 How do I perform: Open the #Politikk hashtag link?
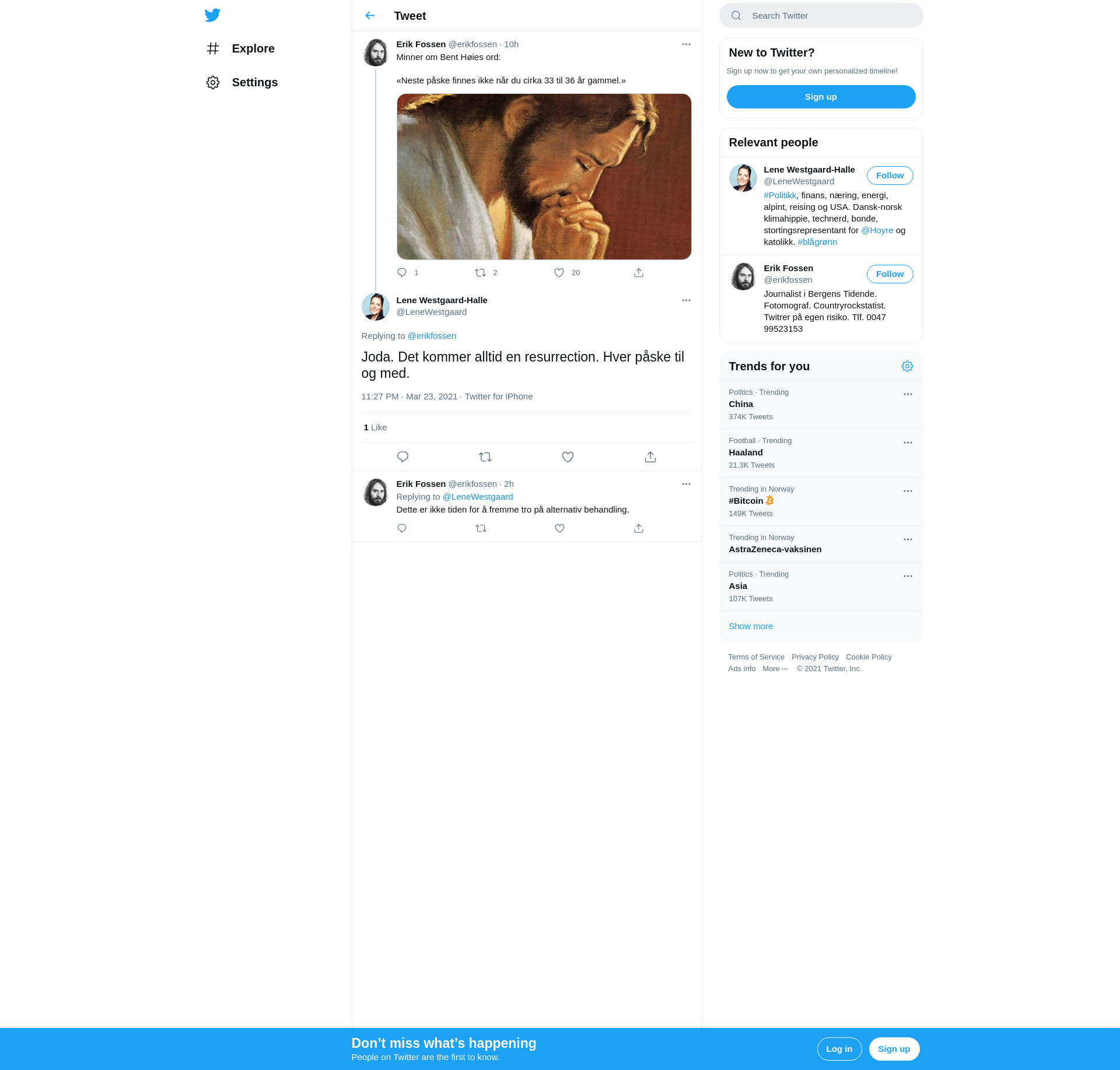(x=780, y=195)
